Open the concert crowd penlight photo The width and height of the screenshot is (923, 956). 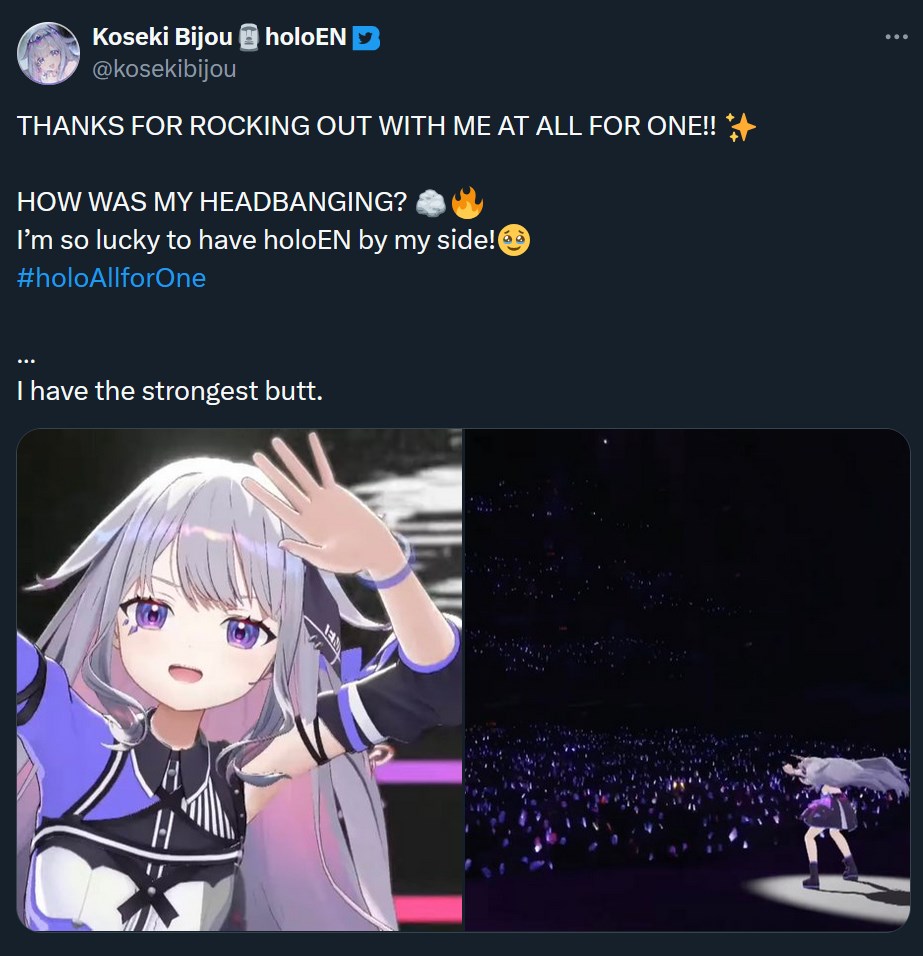(x=687, y=680)
